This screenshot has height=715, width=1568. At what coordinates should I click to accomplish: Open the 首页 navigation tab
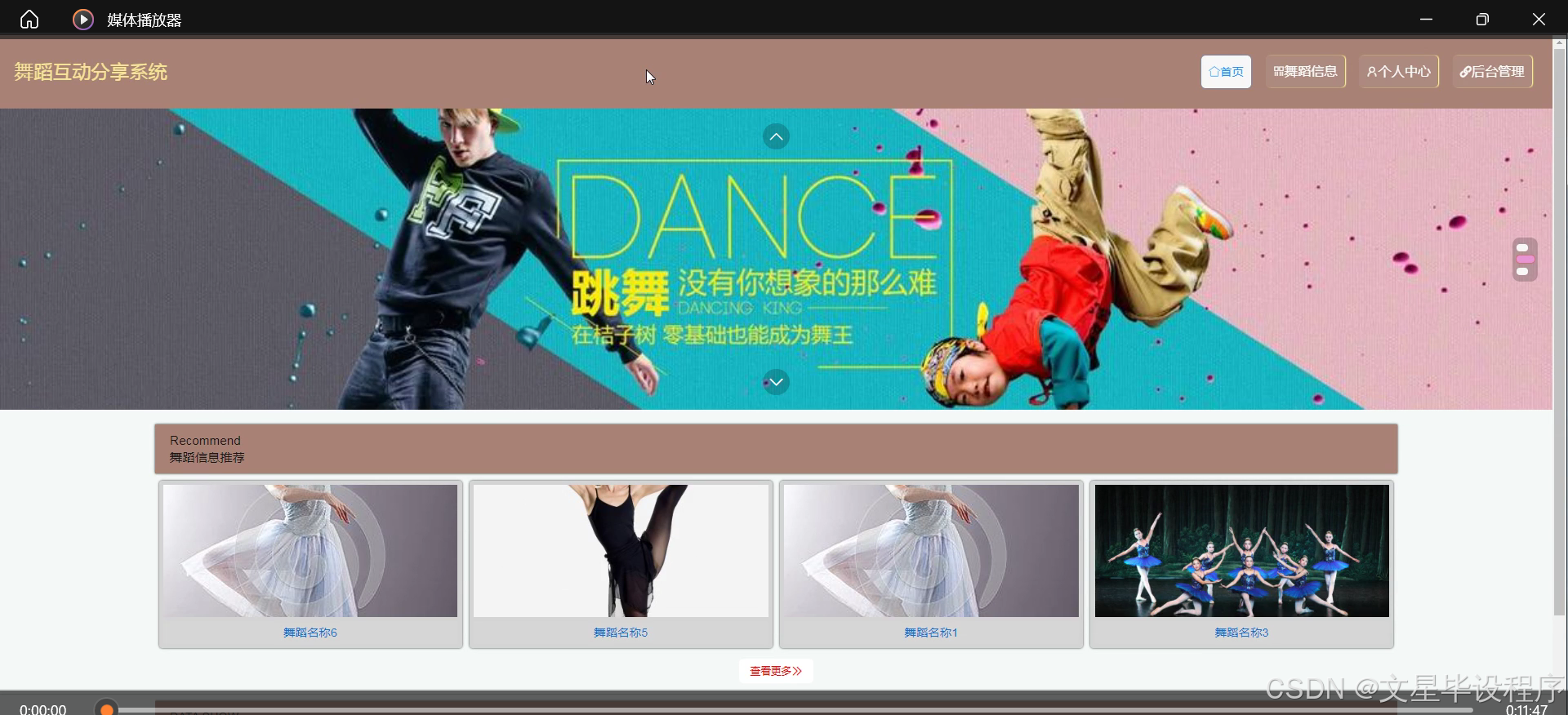1226,72
